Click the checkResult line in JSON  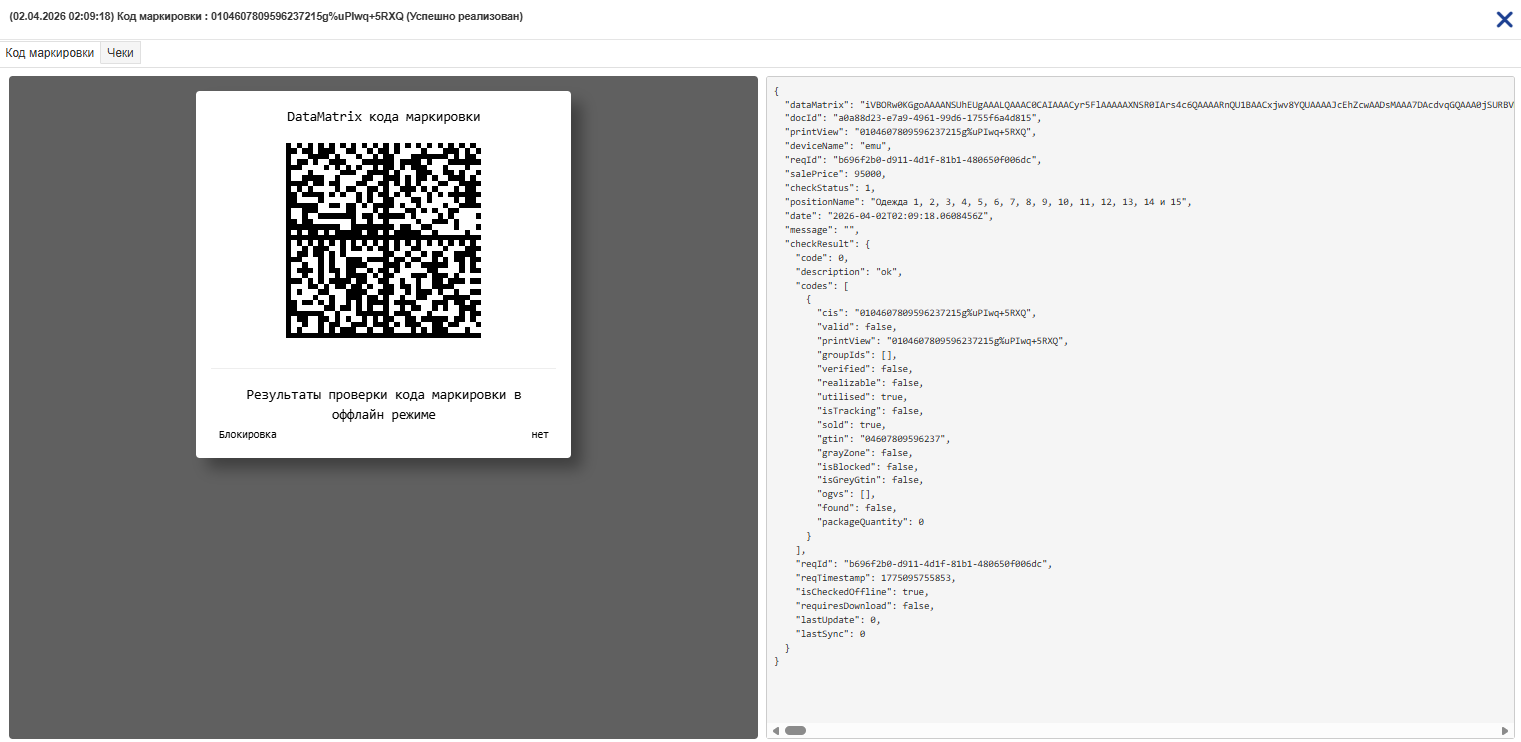tap(829, 244)
